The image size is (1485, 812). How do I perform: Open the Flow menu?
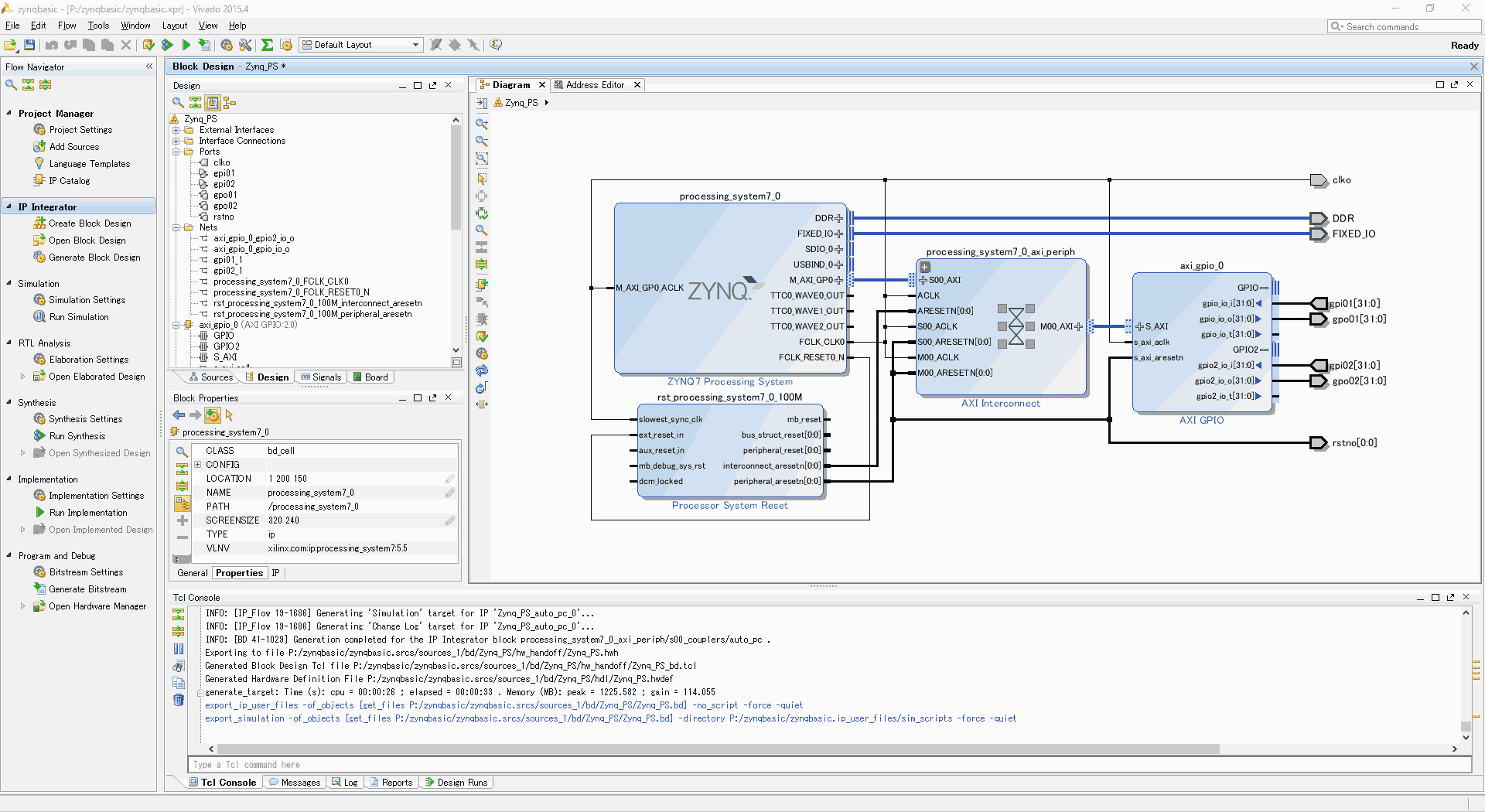tap(67, 26)
